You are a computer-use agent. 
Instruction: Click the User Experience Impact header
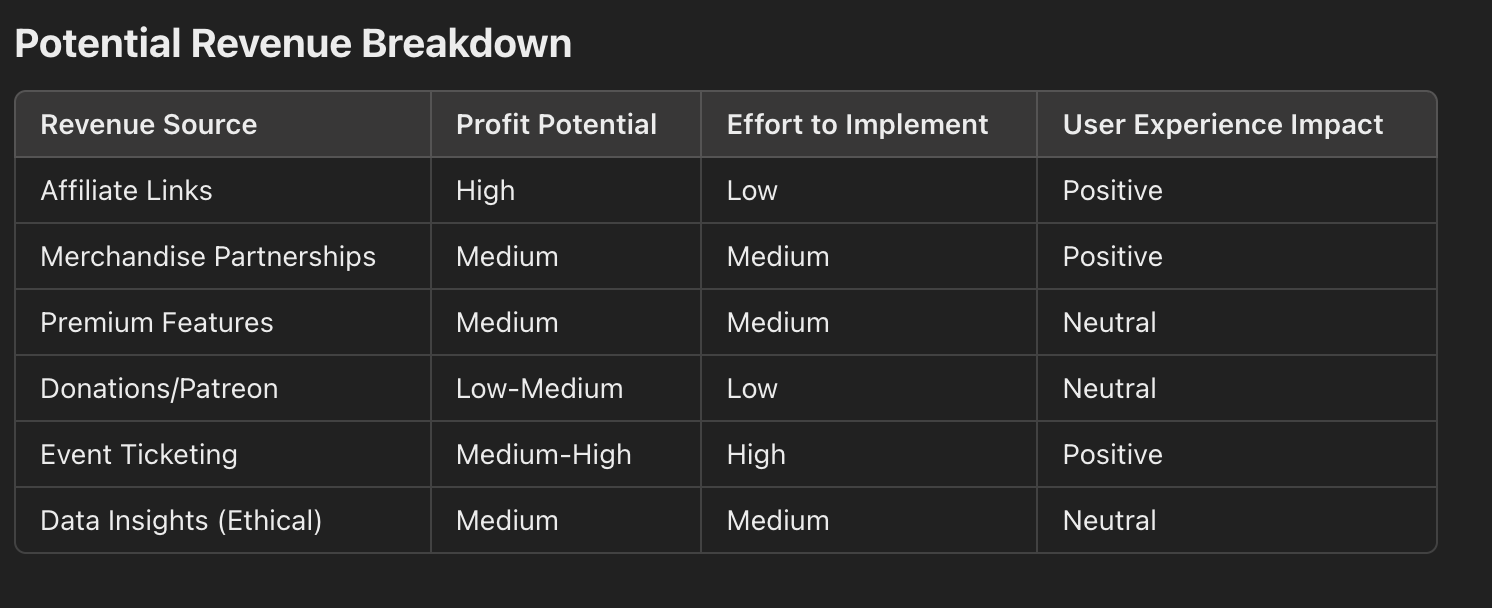pyautogui.click(x=1222, y=125)
